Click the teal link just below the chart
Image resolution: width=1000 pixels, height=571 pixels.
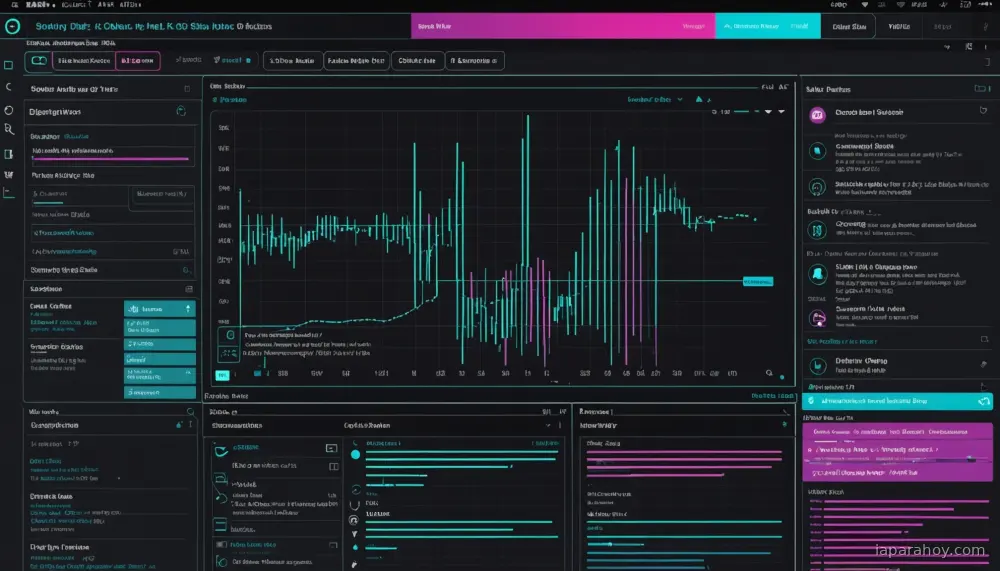(x=772, y=396)
